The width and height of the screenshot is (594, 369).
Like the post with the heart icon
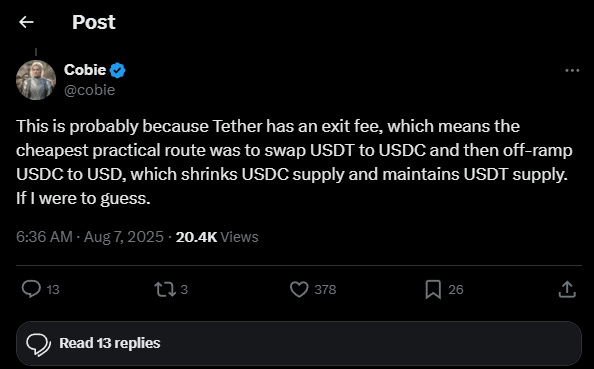point(299,289)
